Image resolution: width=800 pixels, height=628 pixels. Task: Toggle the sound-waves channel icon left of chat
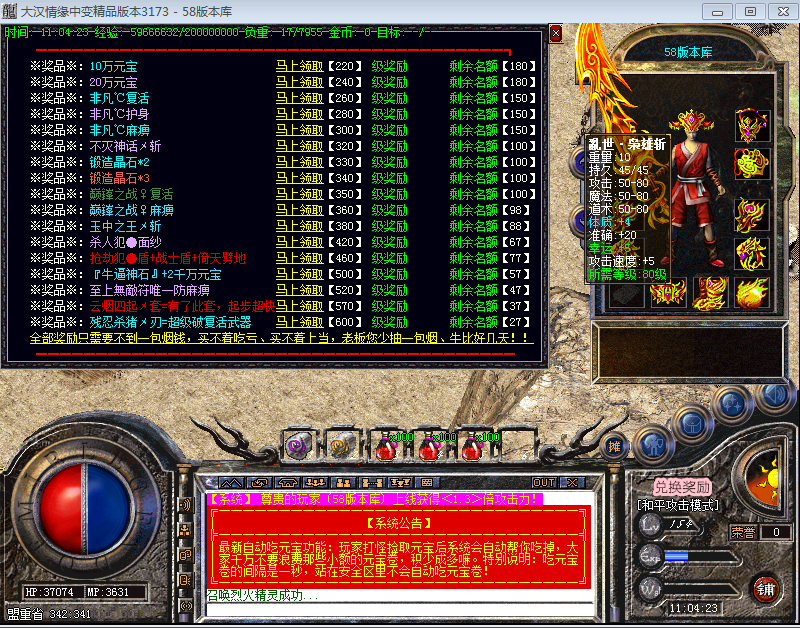(185, 505)
